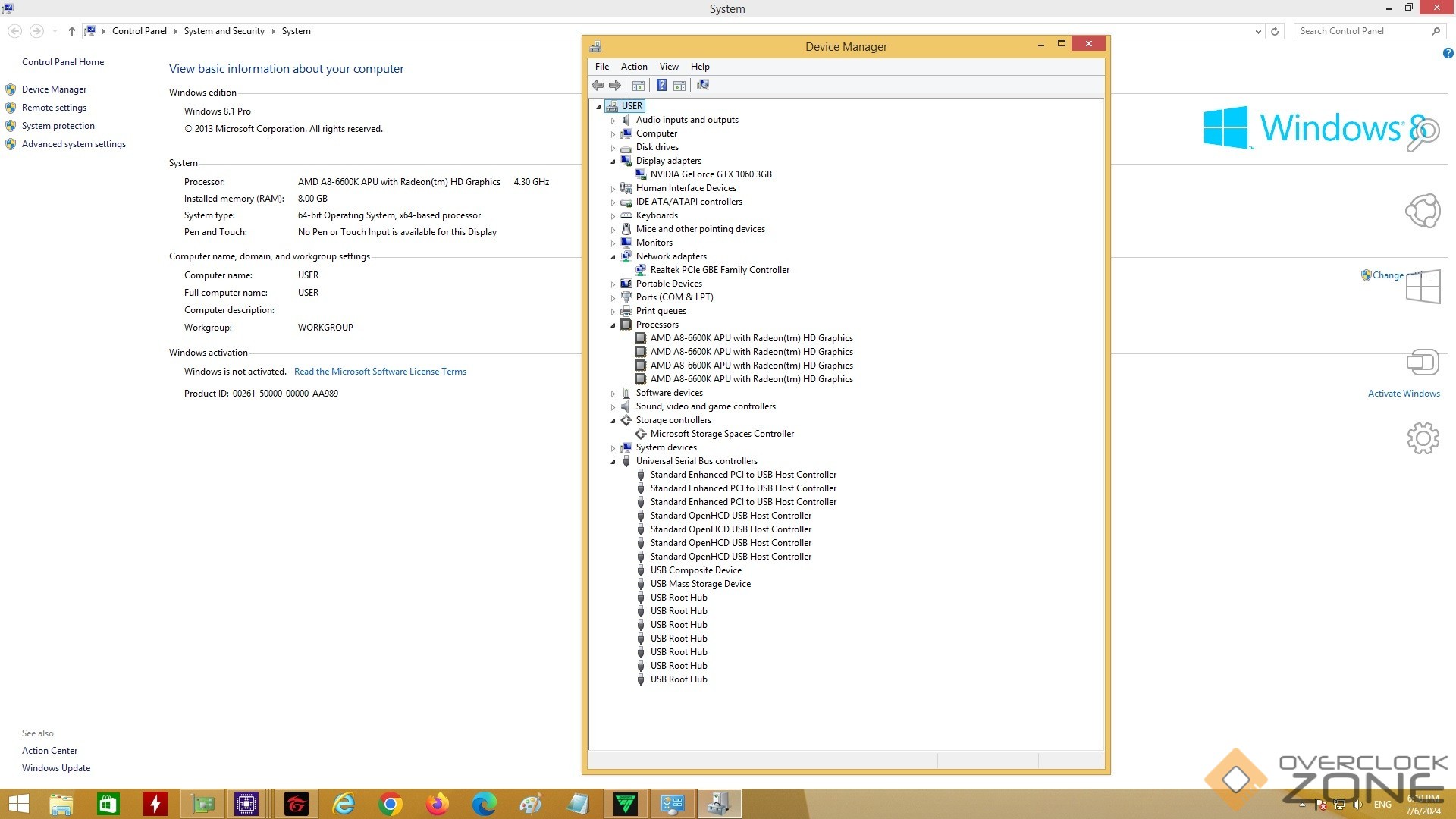The image size is (1456, 819).
Task: Click the Activate Windows link
Action: click(1403, 394)
